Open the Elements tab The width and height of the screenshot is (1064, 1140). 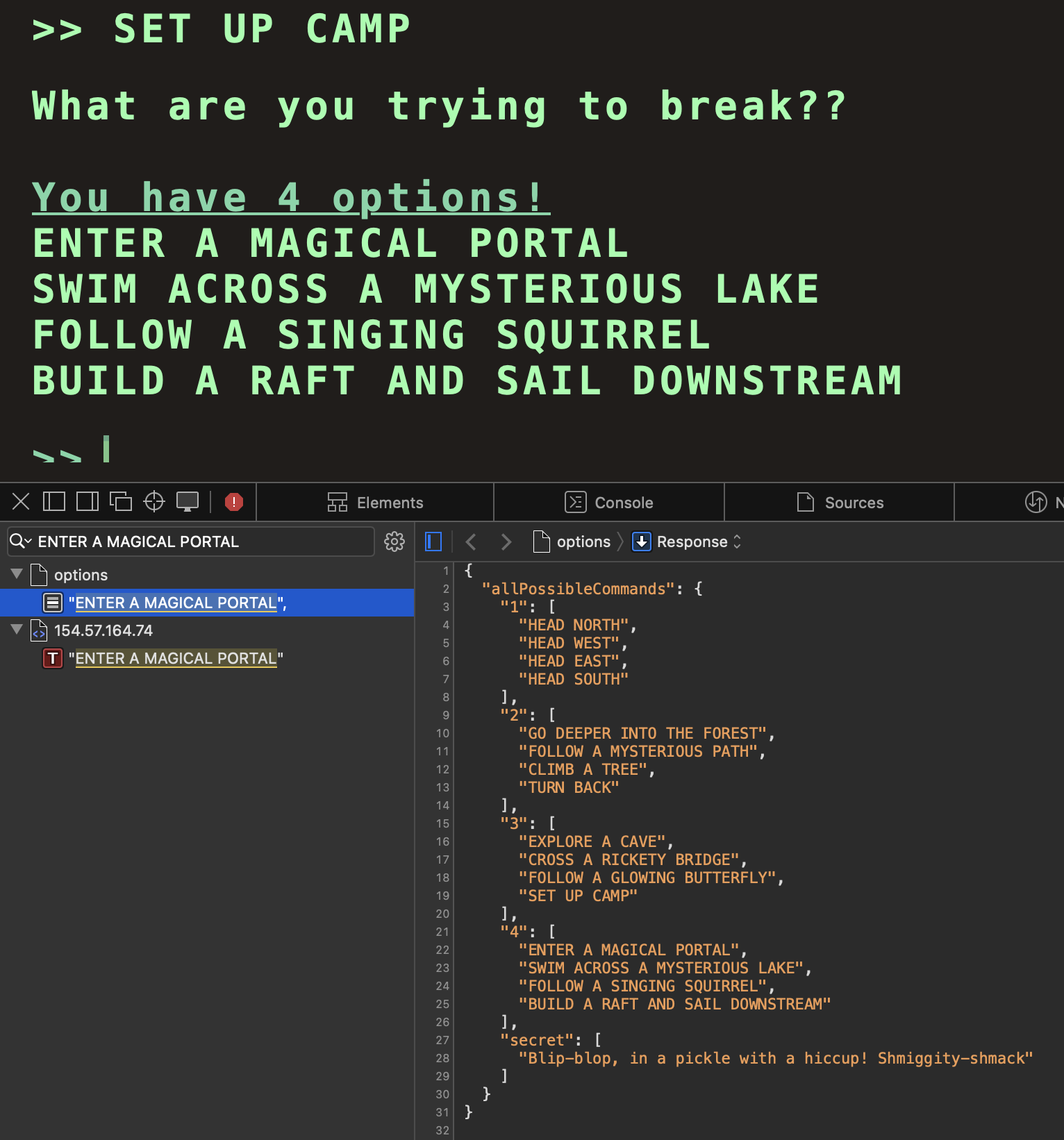coord(375,503)
